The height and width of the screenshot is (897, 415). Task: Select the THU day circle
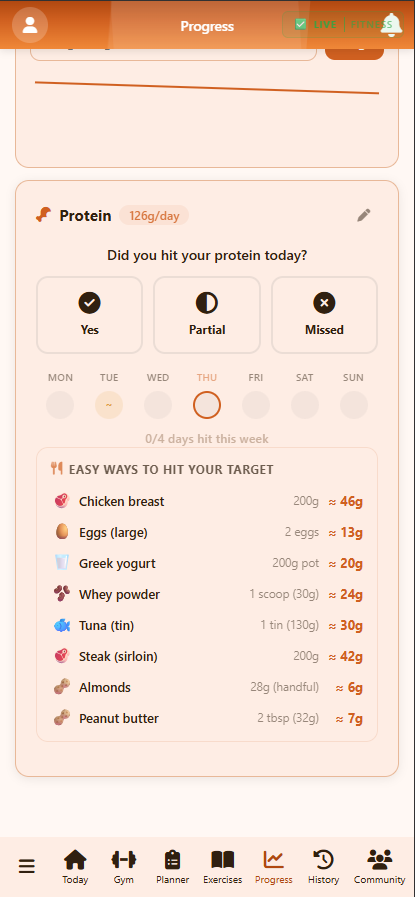(x=207, y=405)
